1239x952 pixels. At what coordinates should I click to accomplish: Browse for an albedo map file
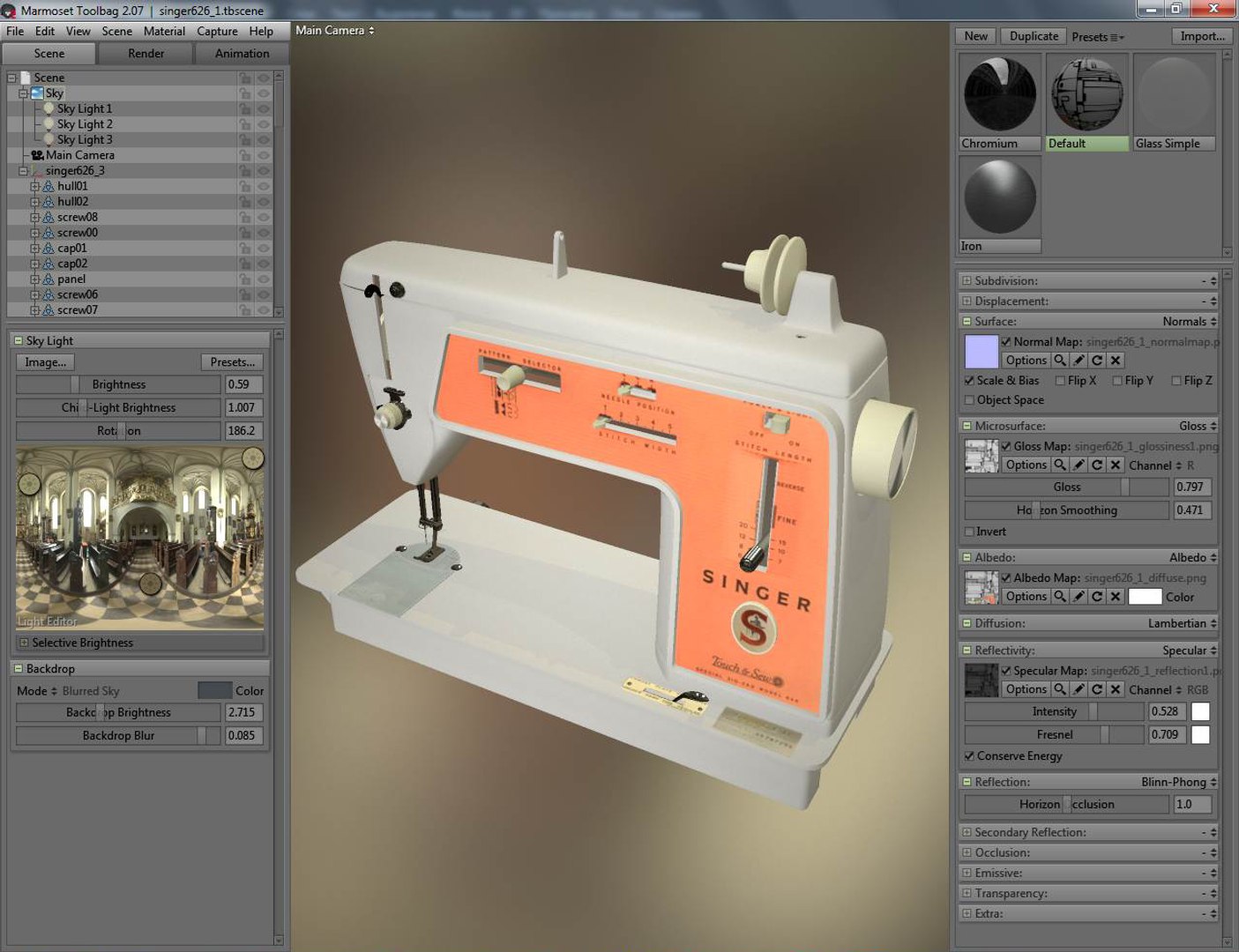[x=1060, y=597]
